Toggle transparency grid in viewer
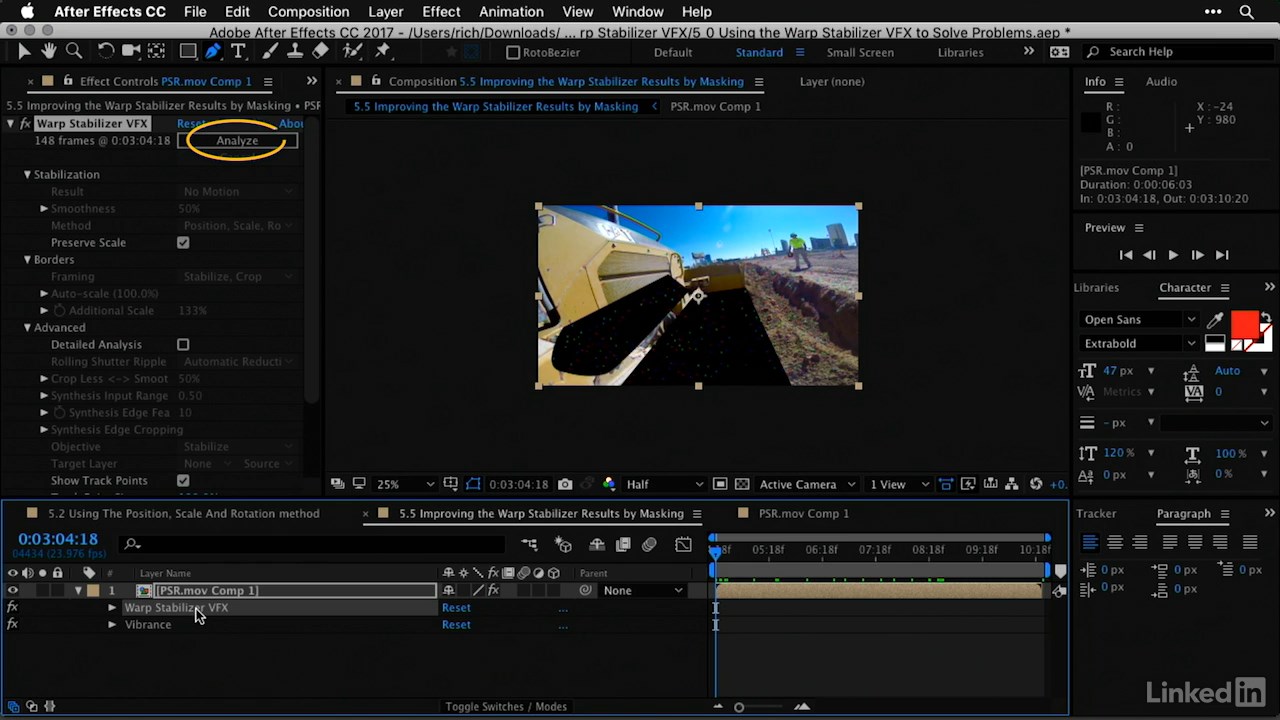Image resolution: width=1280 pixels, height=720 pixels. coord(742,484)
